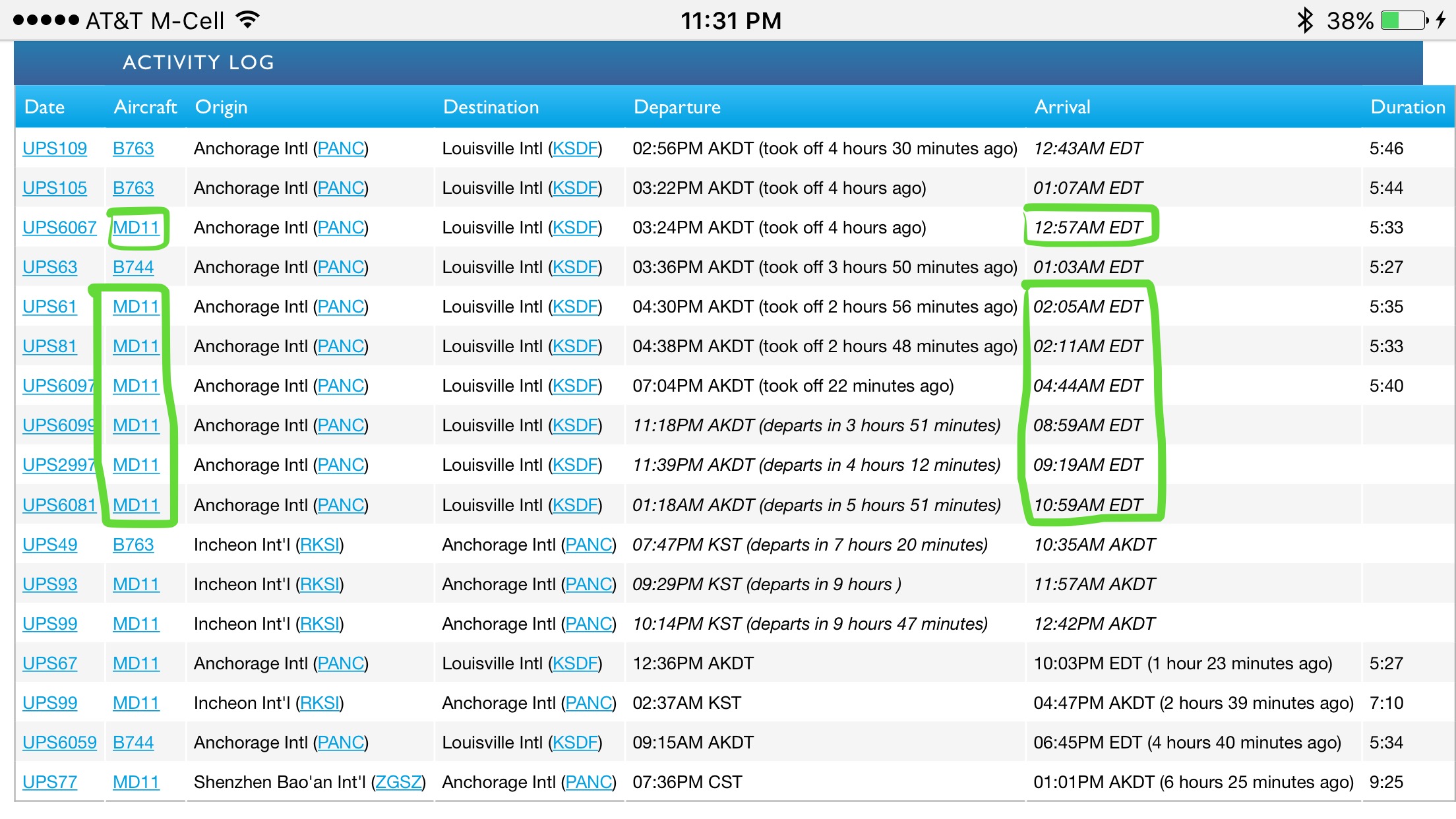Viewport: 1456px width, 819px height.
Task: Select duration value 9:25
Action: click(1386, 782)
